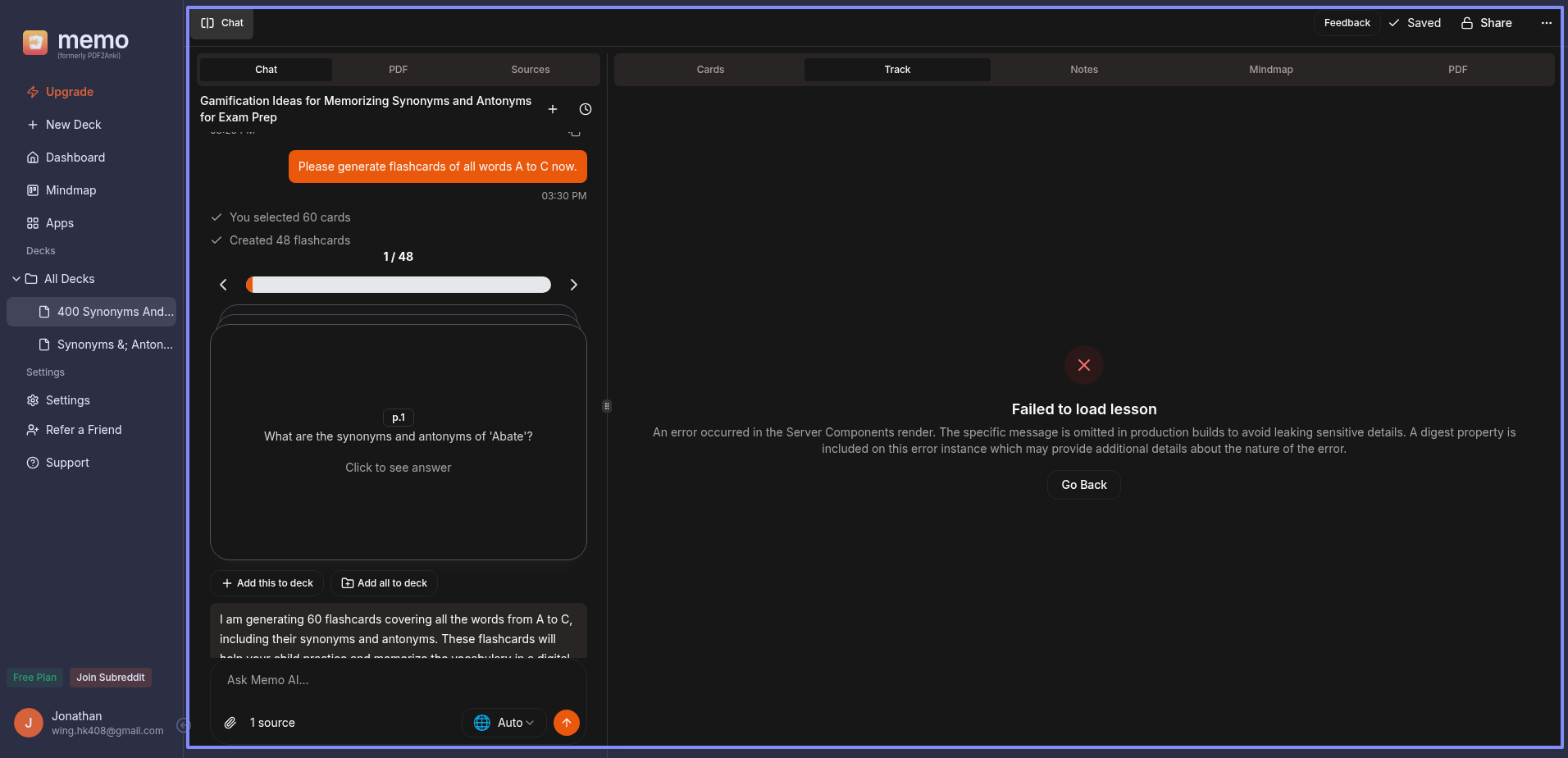Viewport: 1568px width, 758px height.
Task: Open the three-dots more options menu
Action: [1546, 23]
